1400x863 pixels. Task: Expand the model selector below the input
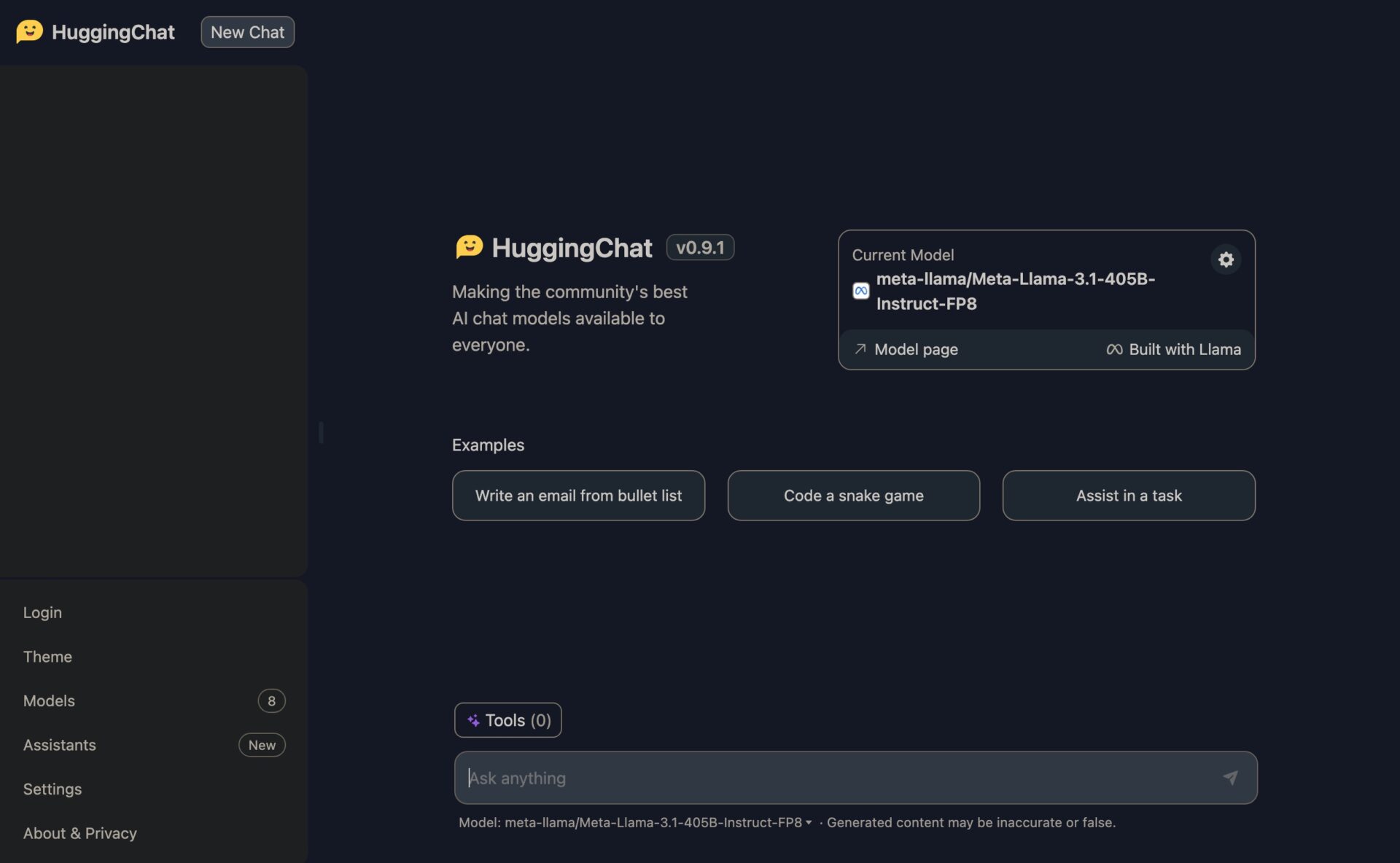635,822
